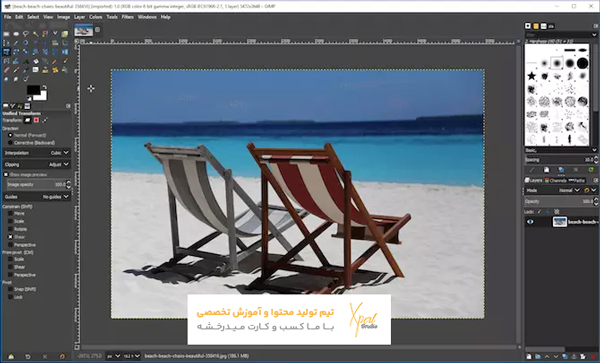Select Corrective (Backward) direction option

[10, 143]
